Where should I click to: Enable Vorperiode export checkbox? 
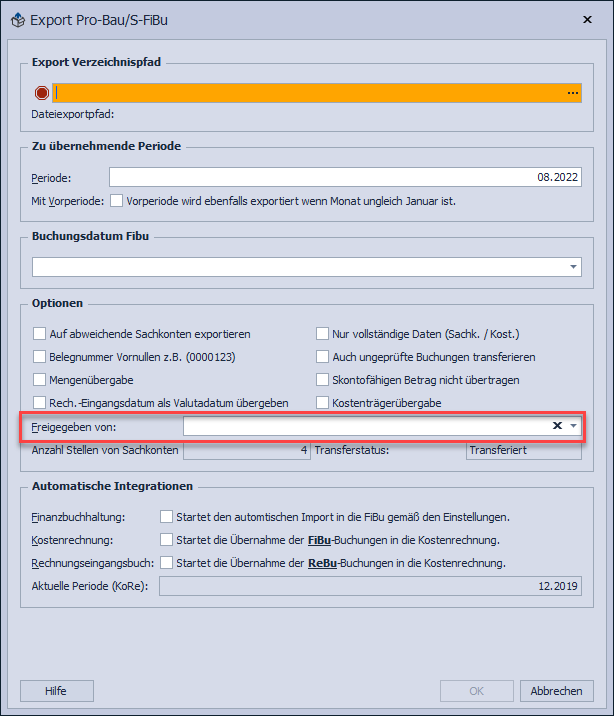pos(117,200)
